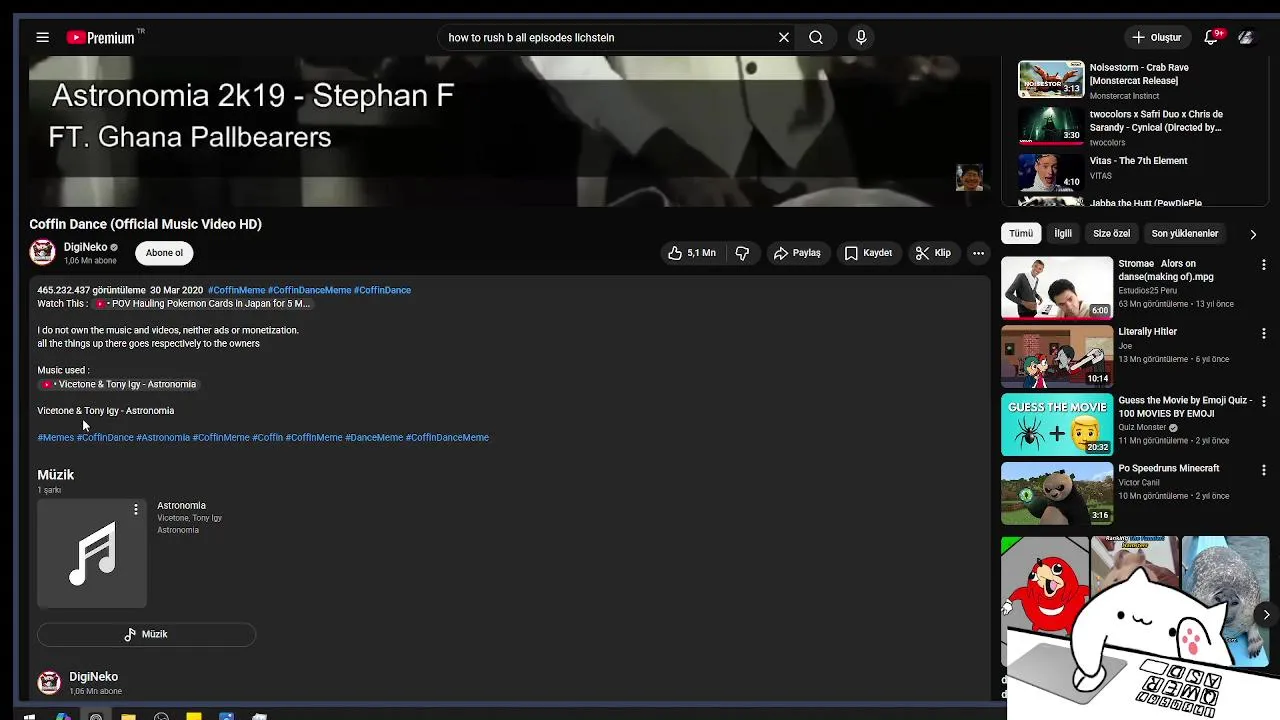Open Vicetone & Tony Igy Astronomia video link
Screen dimensions: 1280x720
119,384
